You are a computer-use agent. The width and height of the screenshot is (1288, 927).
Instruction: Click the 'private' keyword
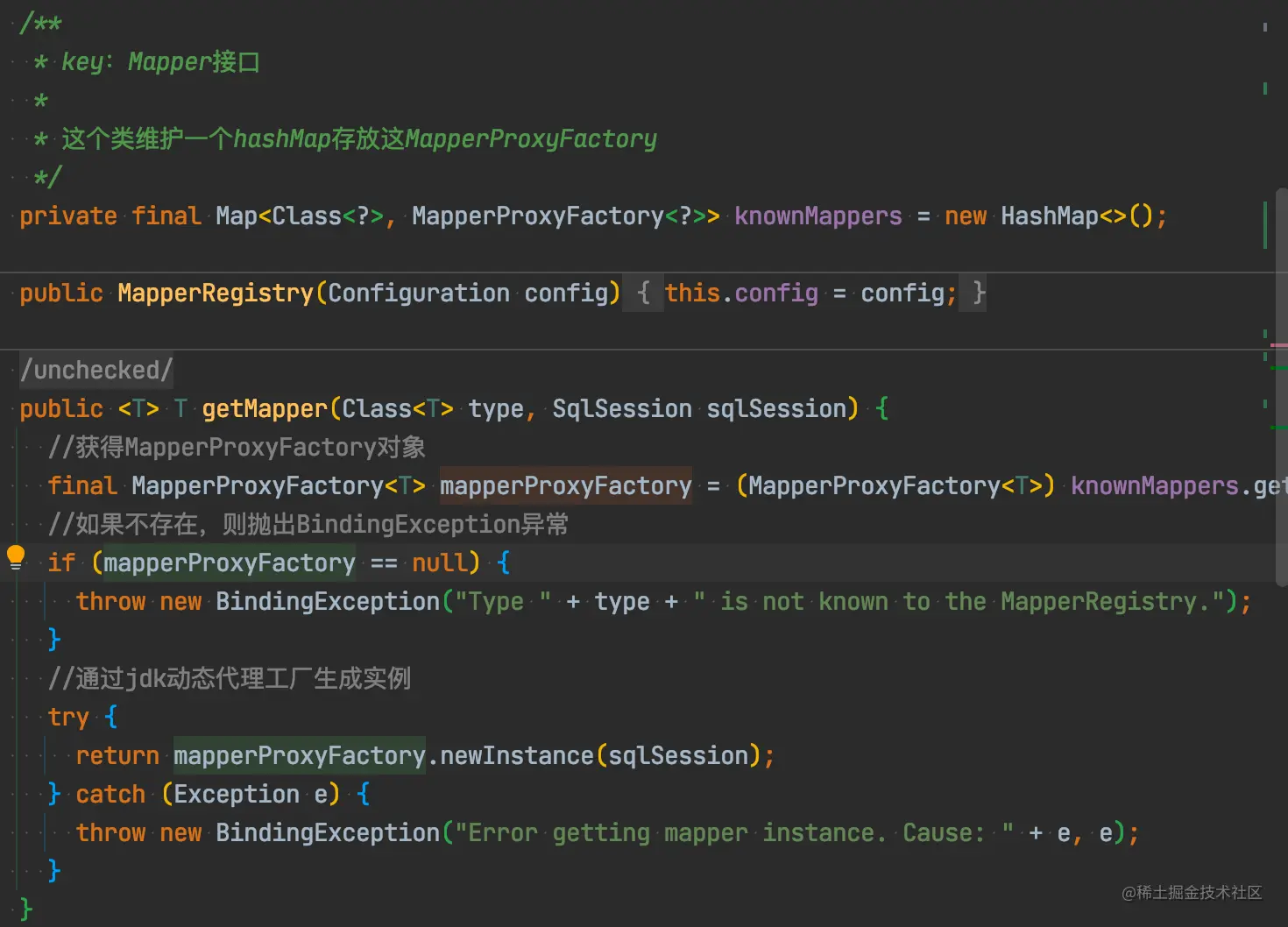[x=68, y=216]
